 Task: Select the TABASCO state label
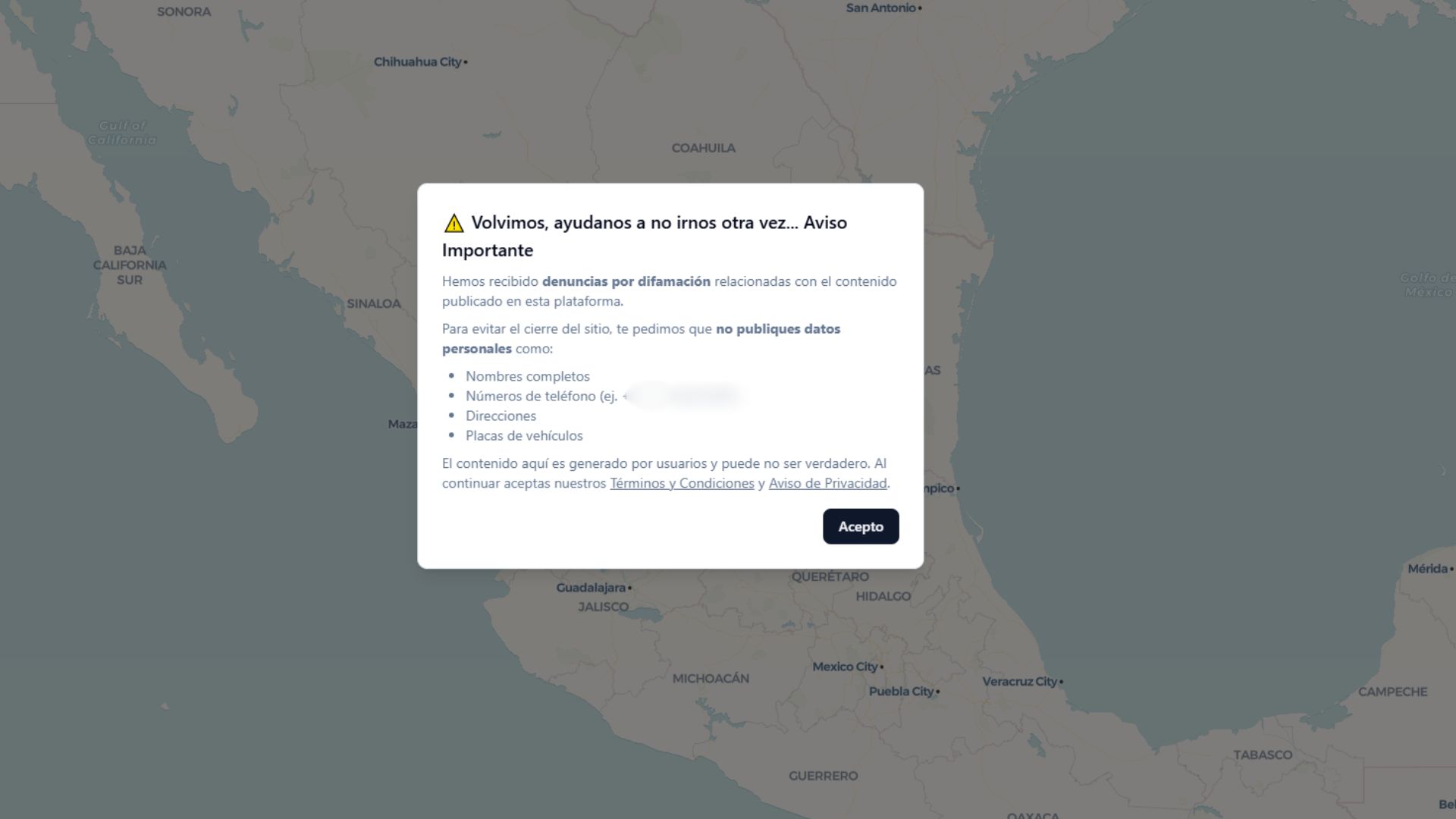coord(1262,755)
